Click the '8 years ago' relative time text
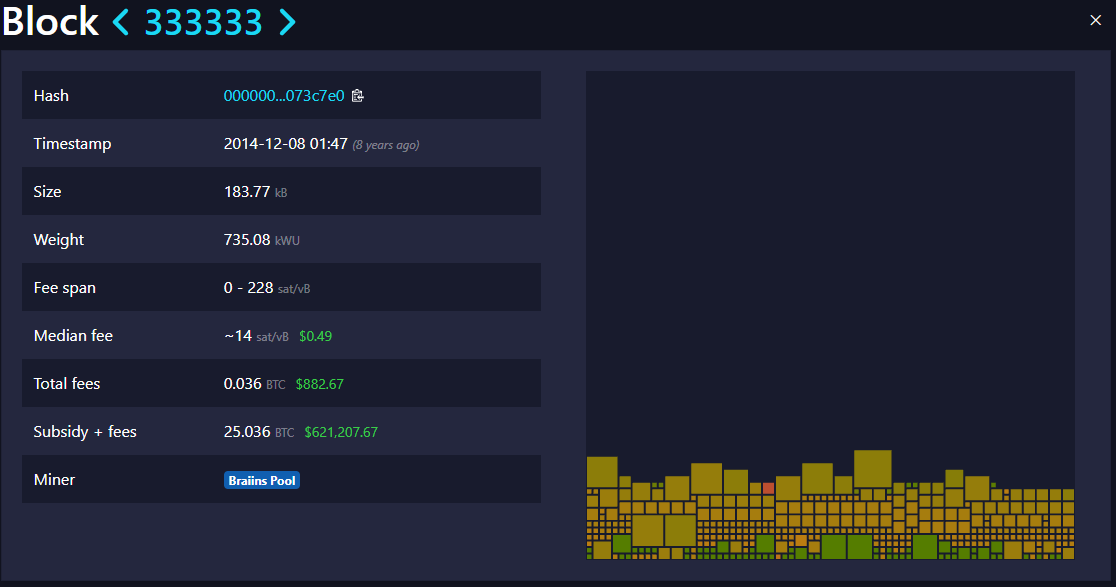This screenshot has height=587, width=1116. [x=385, y=145]
